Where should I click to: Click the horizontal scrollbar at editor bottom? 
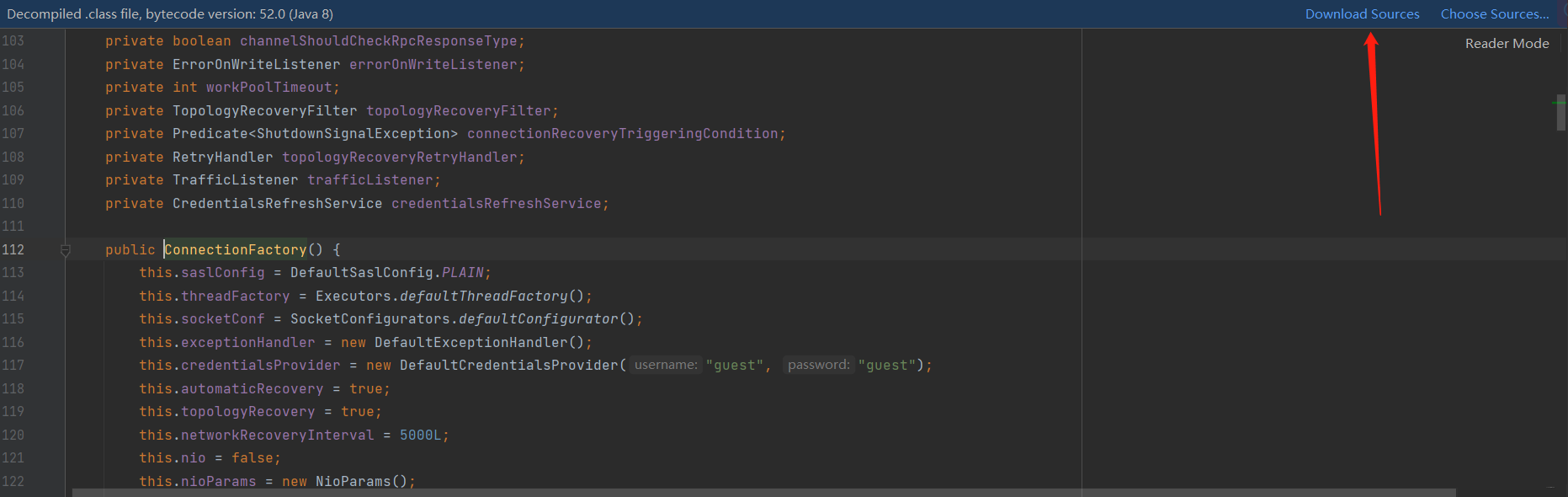click(763, 493)
